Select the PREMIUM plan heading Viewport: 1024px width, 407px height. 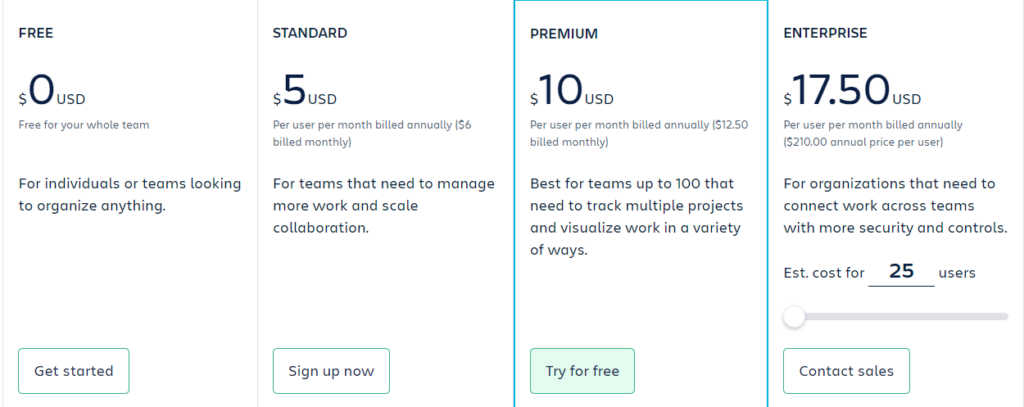tap(564, 34)
